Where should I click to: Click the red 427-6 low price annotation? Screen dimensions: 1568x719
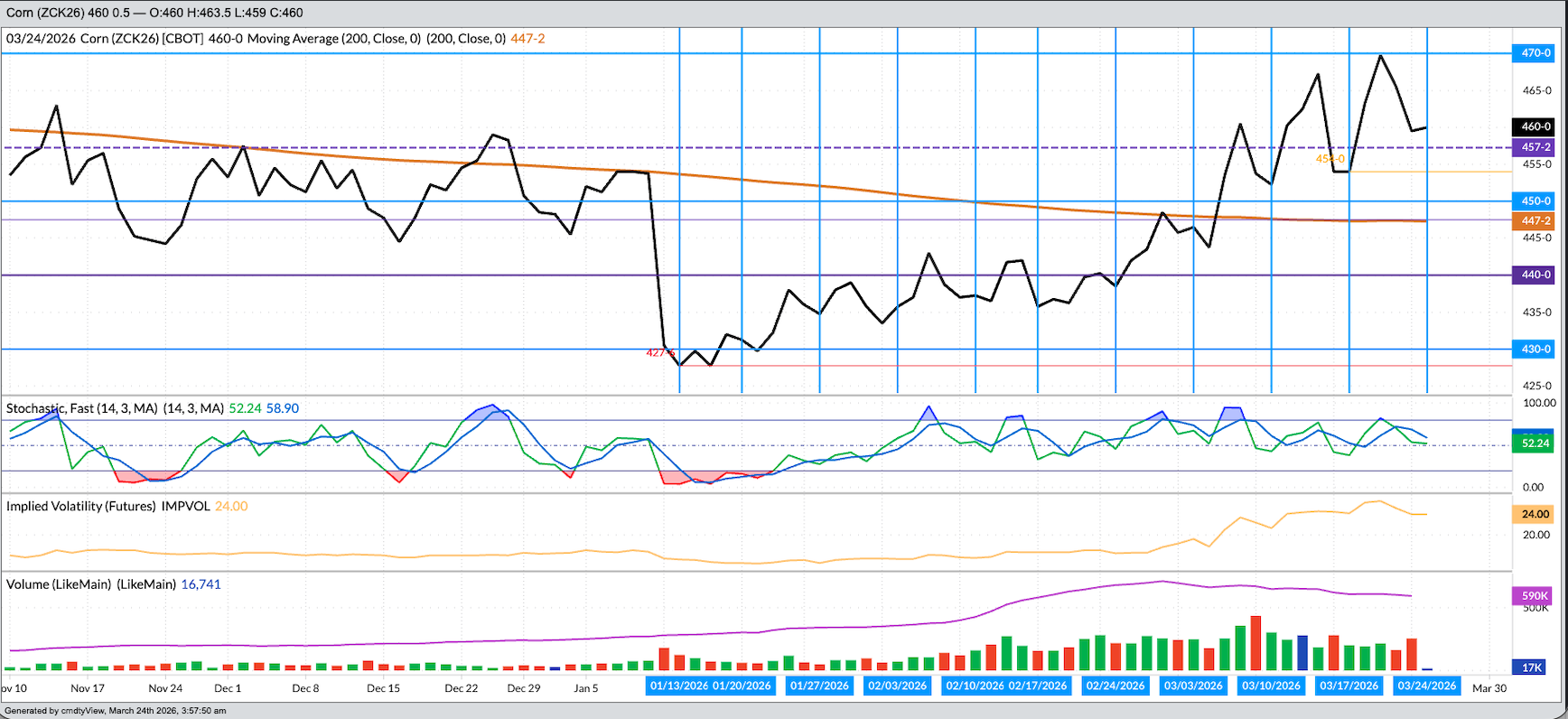[659, 353]
